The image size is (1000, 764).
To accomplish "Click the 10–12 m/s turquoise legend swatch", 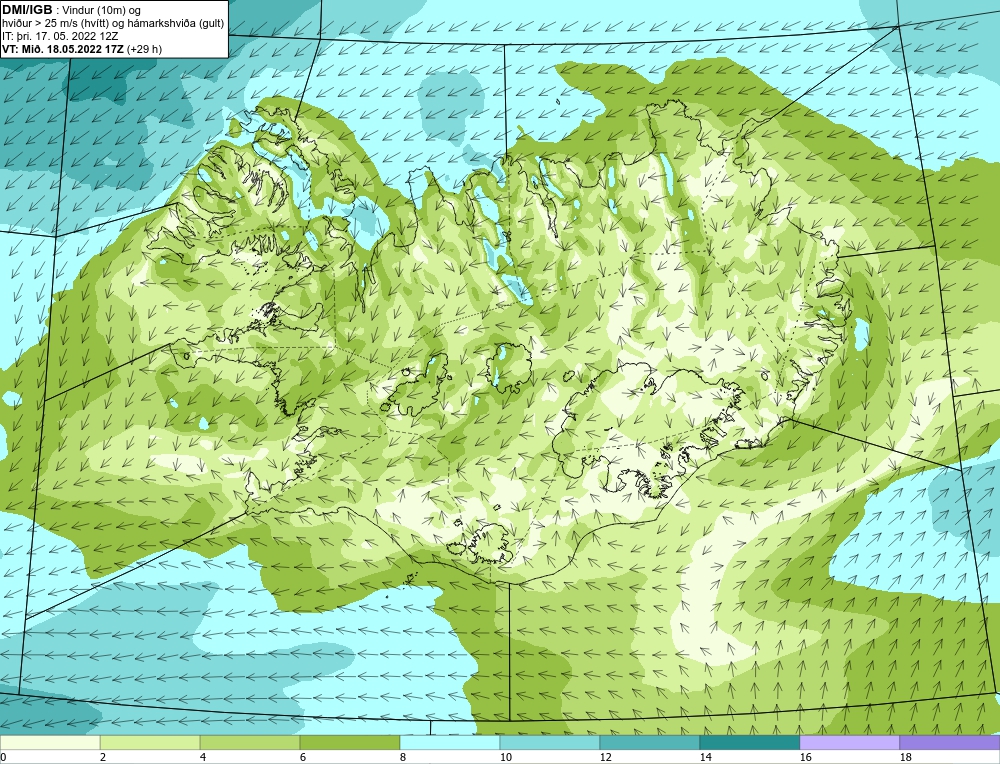I will [550, 743].
